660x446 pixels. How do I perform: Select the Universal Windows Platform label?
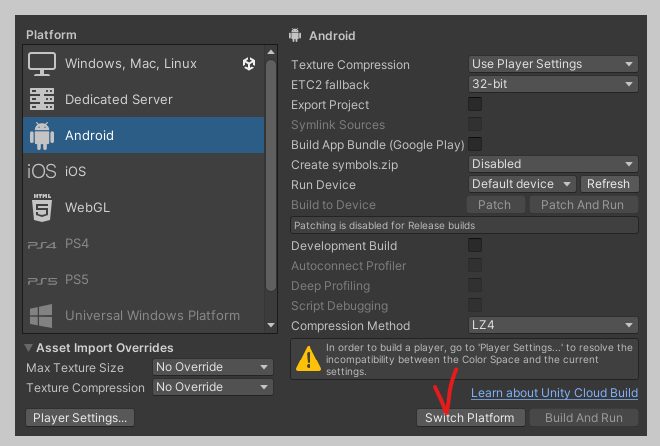tap(152, 316)
